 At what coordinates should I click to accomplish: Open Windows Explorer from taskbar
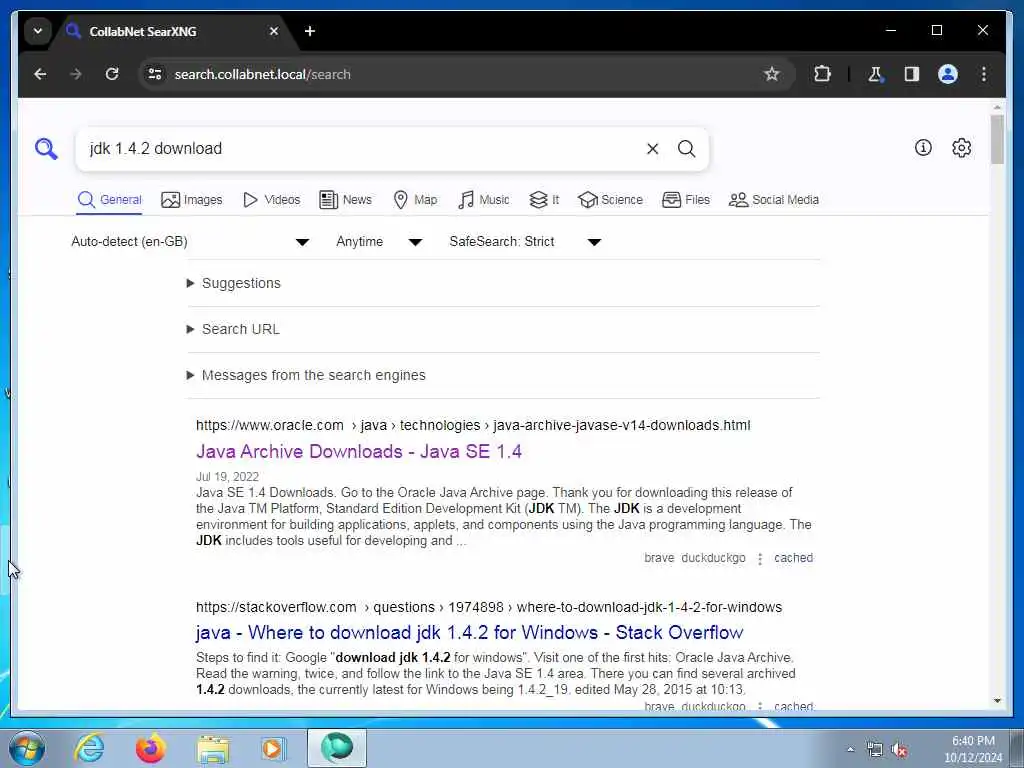[x=213, y=748]
